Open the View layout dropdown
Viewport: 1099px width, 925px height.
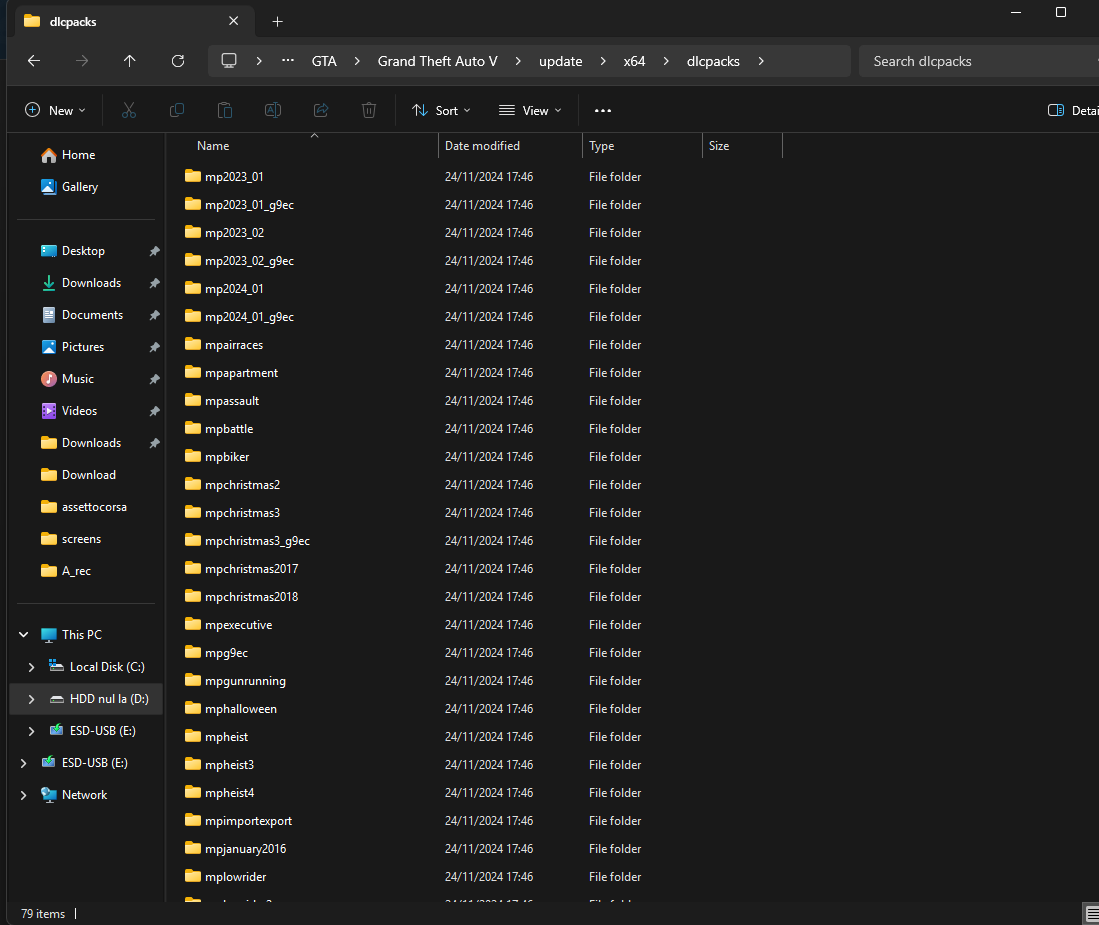[530, 110]
